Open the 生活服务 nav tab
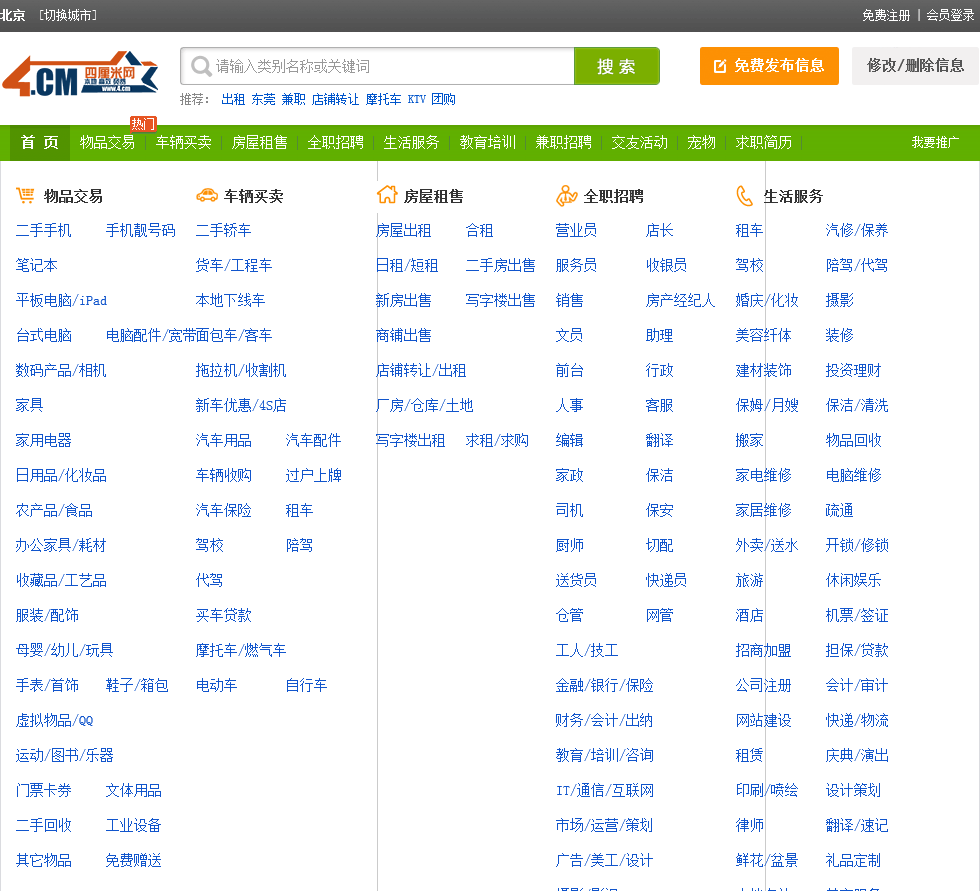 [411, 142]
